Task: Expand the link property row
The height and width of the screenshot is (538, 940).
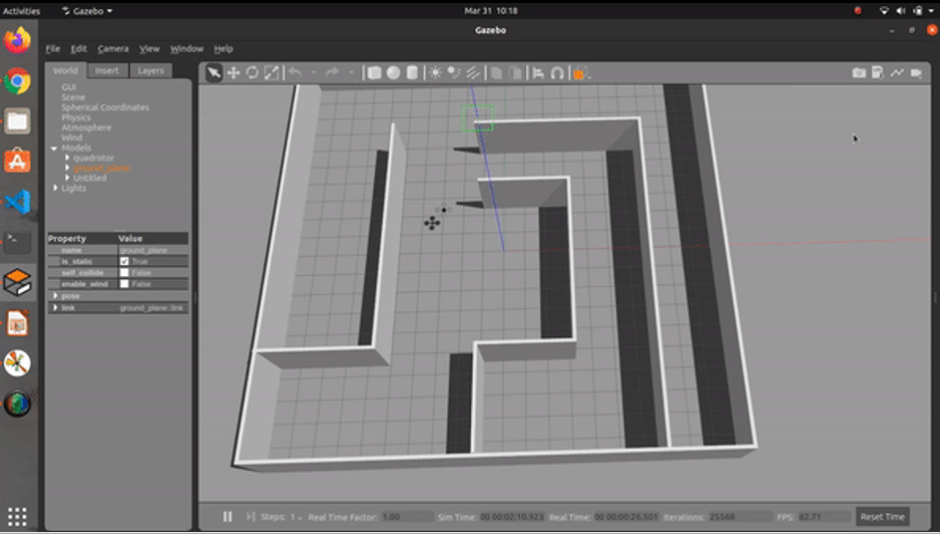Action: point(55,308)
